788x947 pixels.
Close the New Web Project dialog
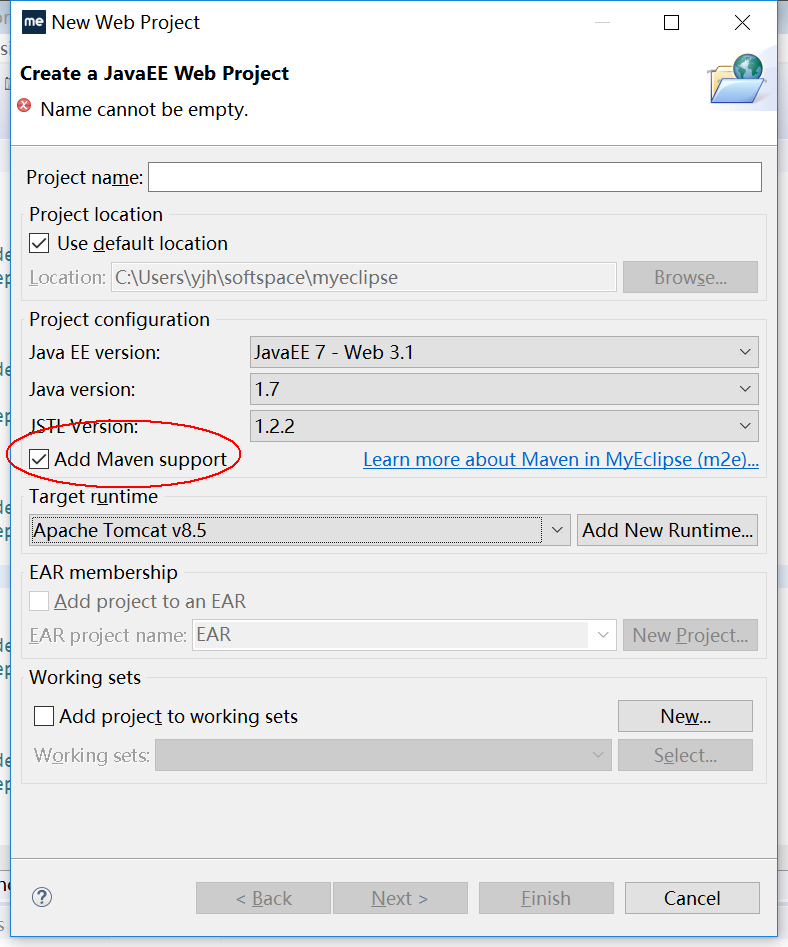tap(742, 22)
